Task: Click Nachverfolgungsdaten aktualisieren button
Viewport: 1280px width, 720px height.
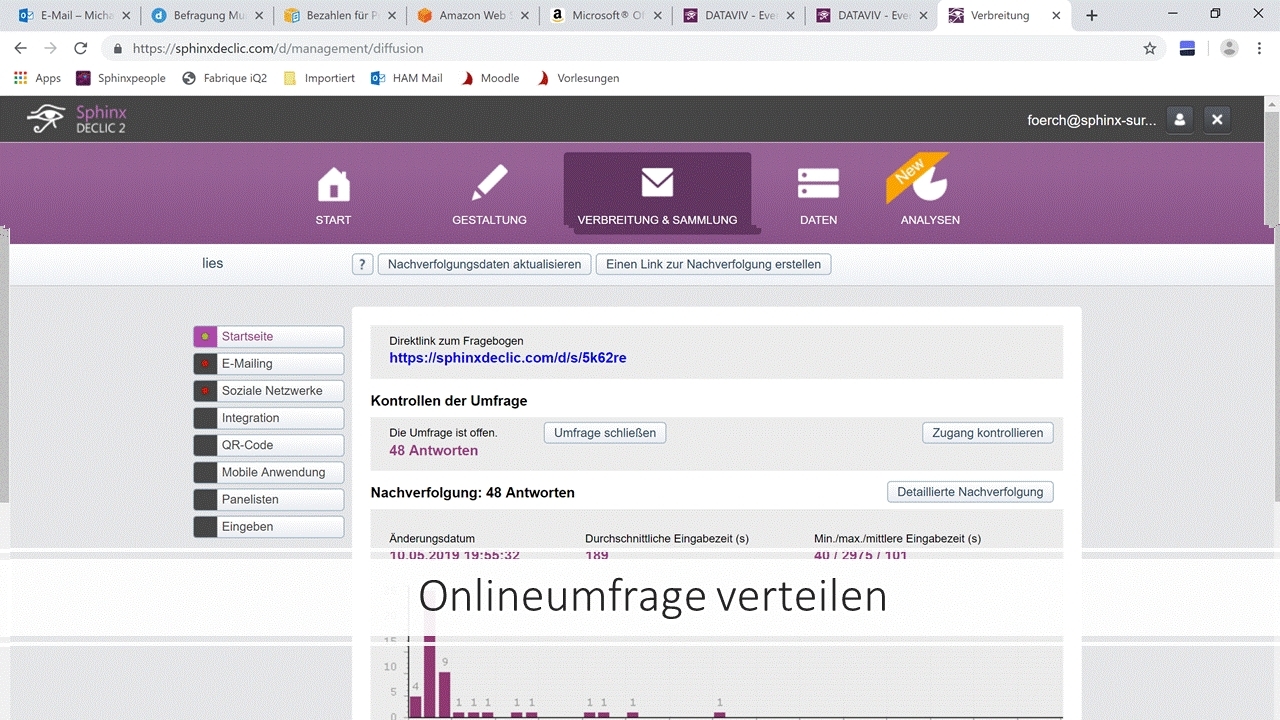Action: point(484,264)
